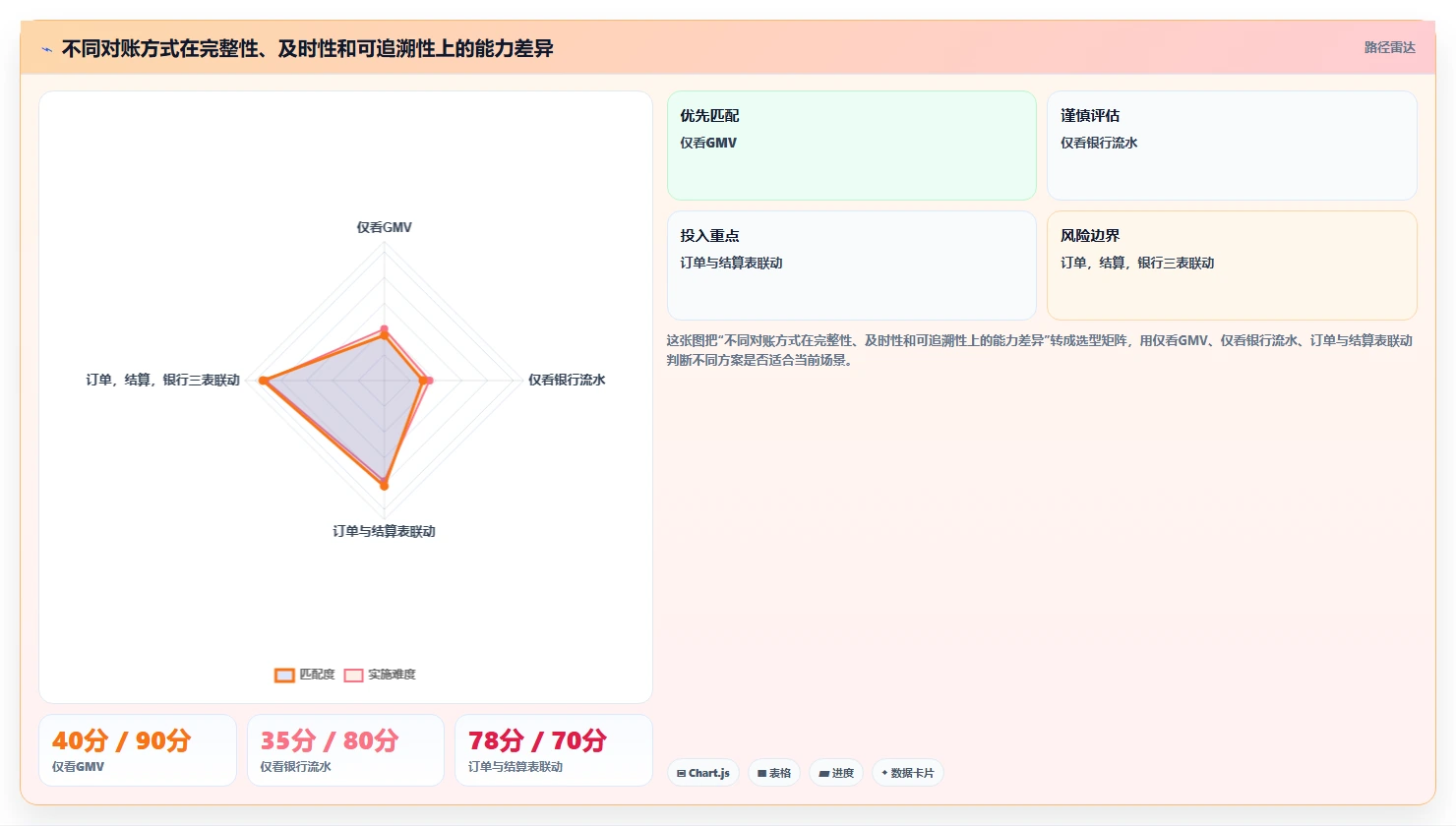Open the 优先匹配 card
This screenshot has height=826, width=1456.
pyautogui.click(x=852, y=146)
